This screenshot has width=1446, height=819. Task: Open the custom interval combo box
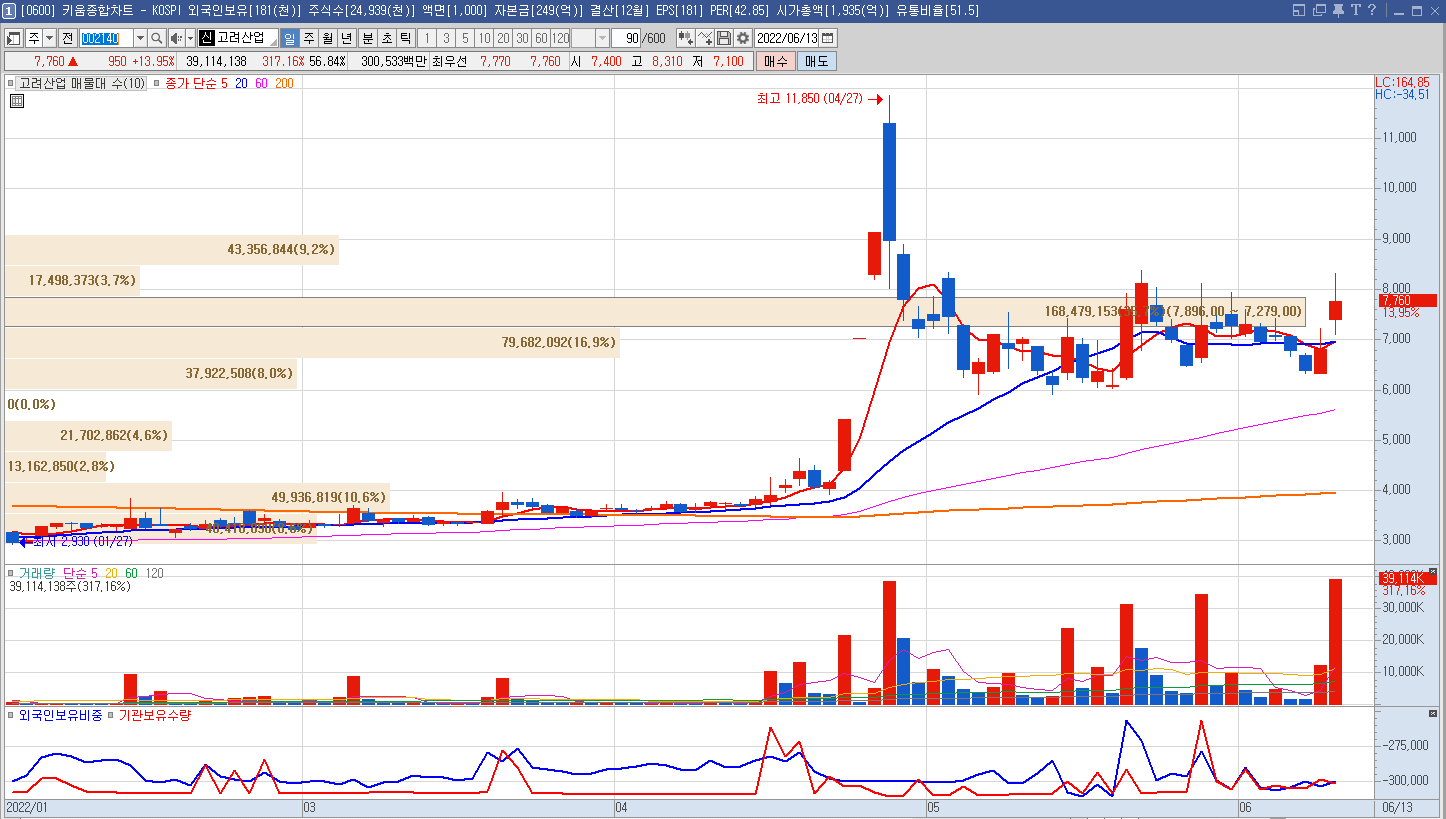(x=591, y=38)
